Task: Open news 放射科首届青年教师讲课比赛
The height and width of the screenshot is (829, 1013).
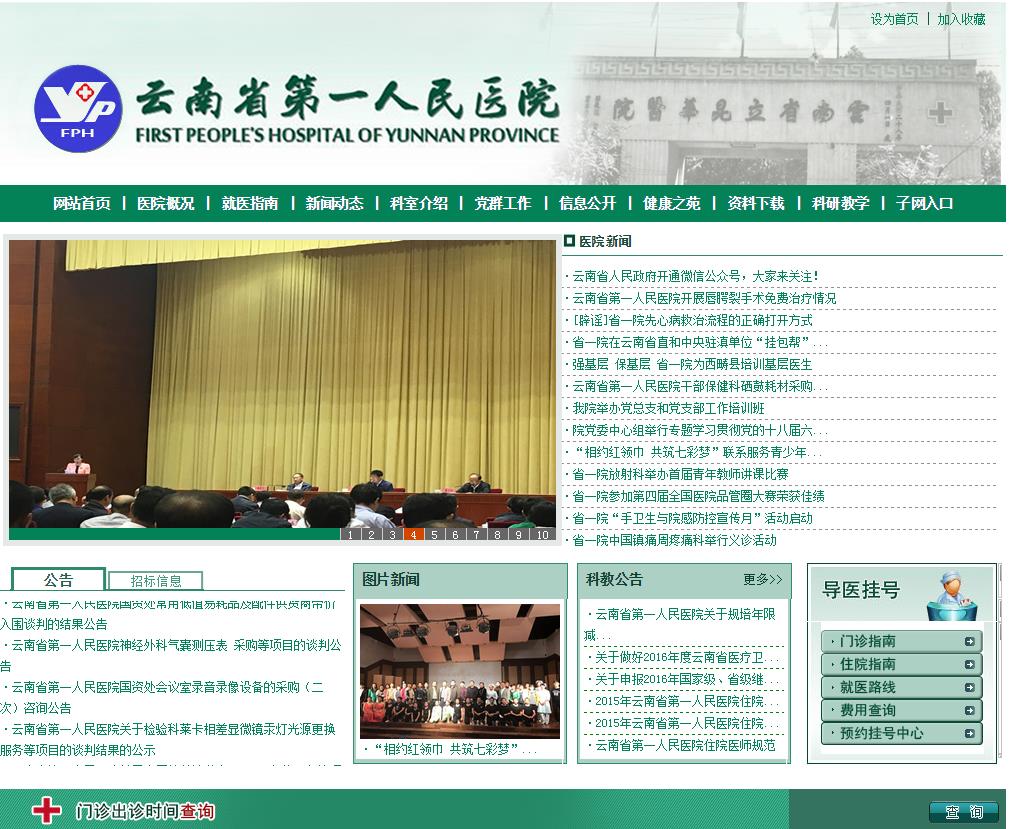Action: pos(680,474)
